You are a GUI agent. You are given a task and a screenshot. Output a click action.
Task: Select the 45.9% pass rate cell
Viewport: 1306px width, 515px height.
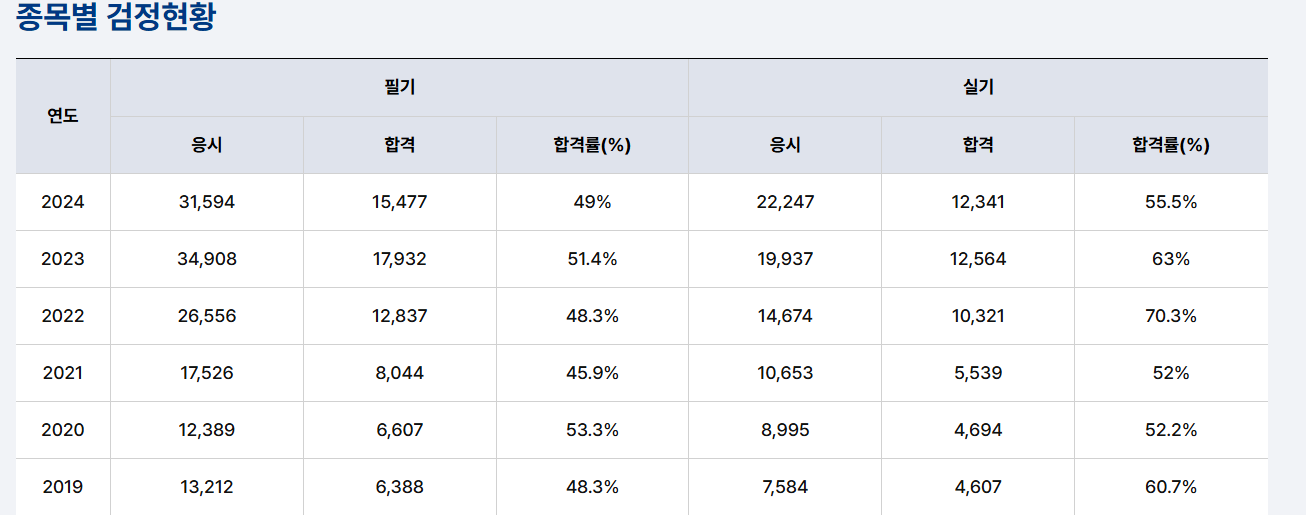[x=592, y=373]
